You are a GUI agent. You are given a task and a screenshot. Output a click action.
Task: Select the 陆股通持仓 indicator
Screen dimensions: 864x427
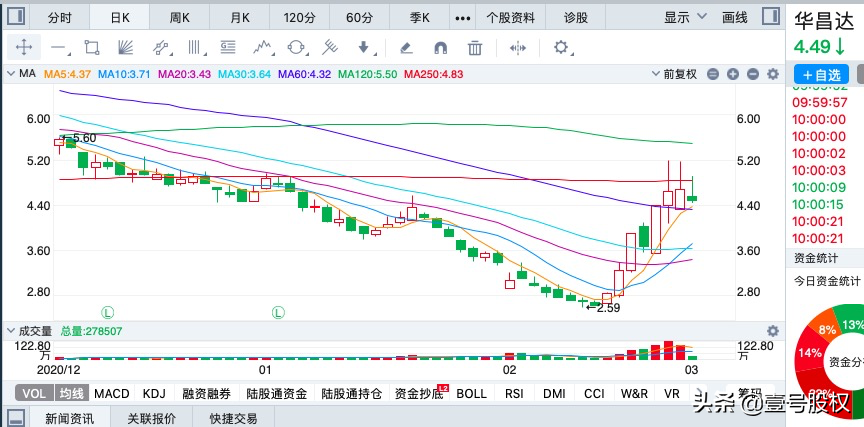pos(352,393)
